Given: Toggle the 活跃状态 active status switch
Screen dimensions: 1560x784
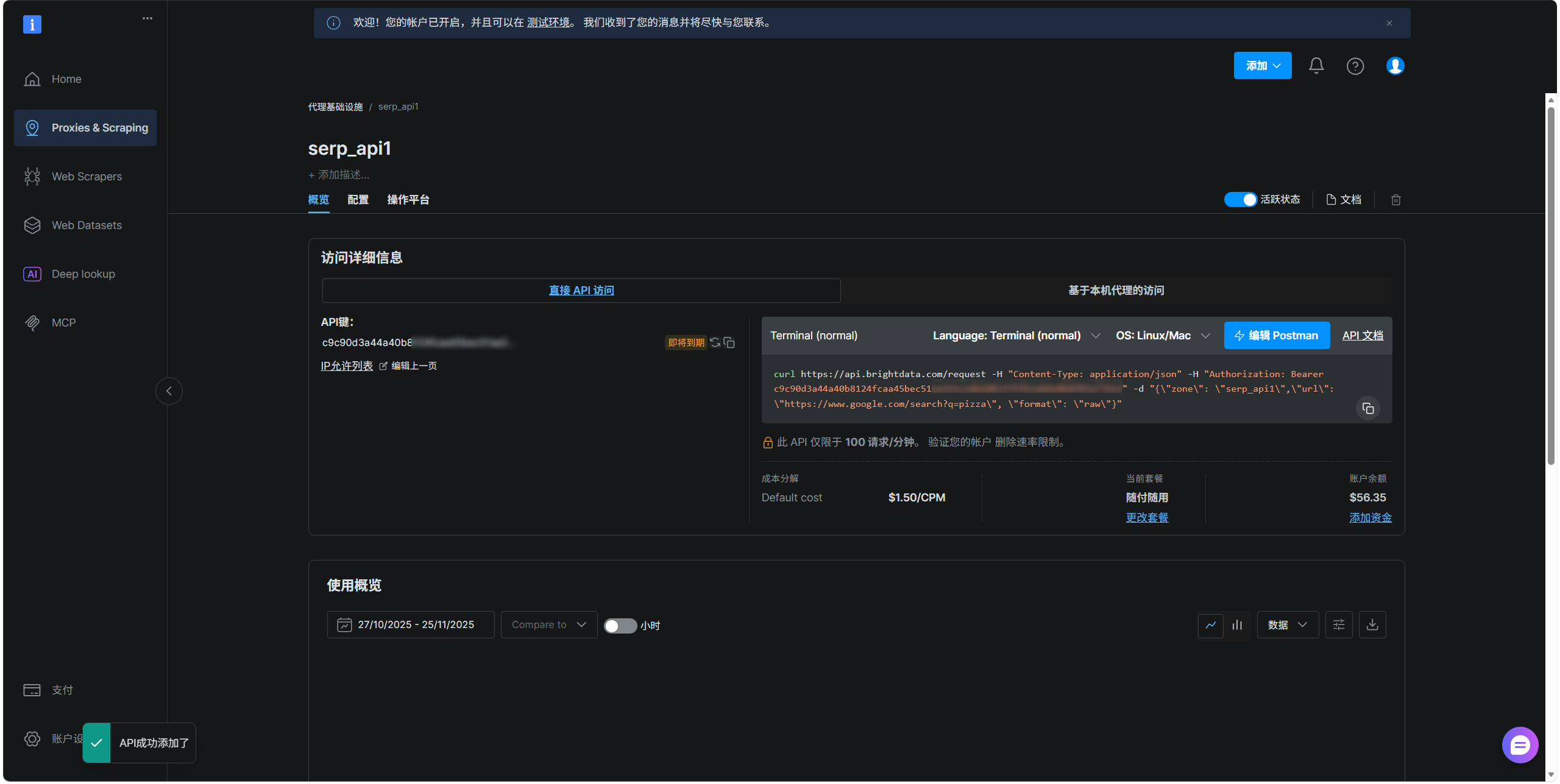Looking at the screenshot, I should [1240, 200].
